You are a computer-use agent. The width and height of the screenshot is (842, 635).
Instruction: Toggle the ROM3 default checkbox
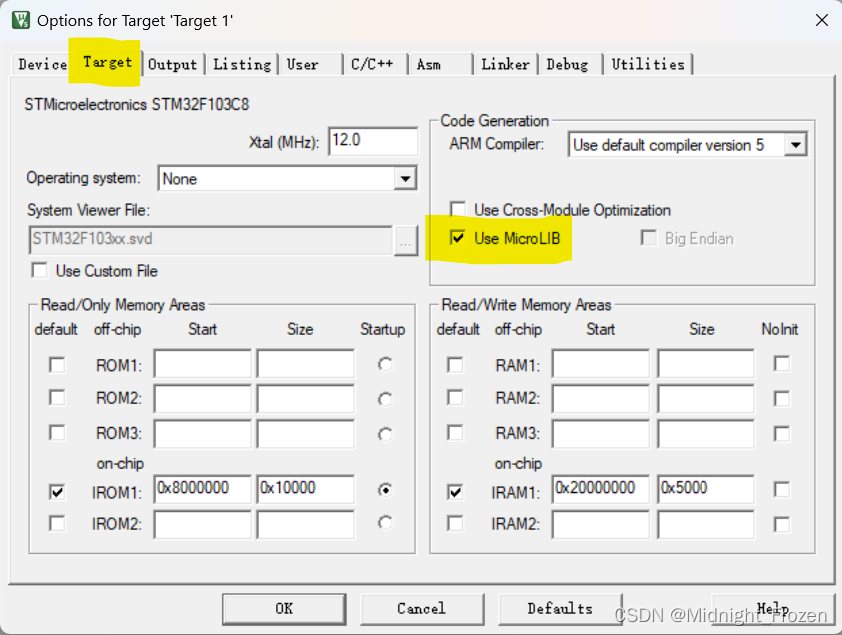[57, 433]
